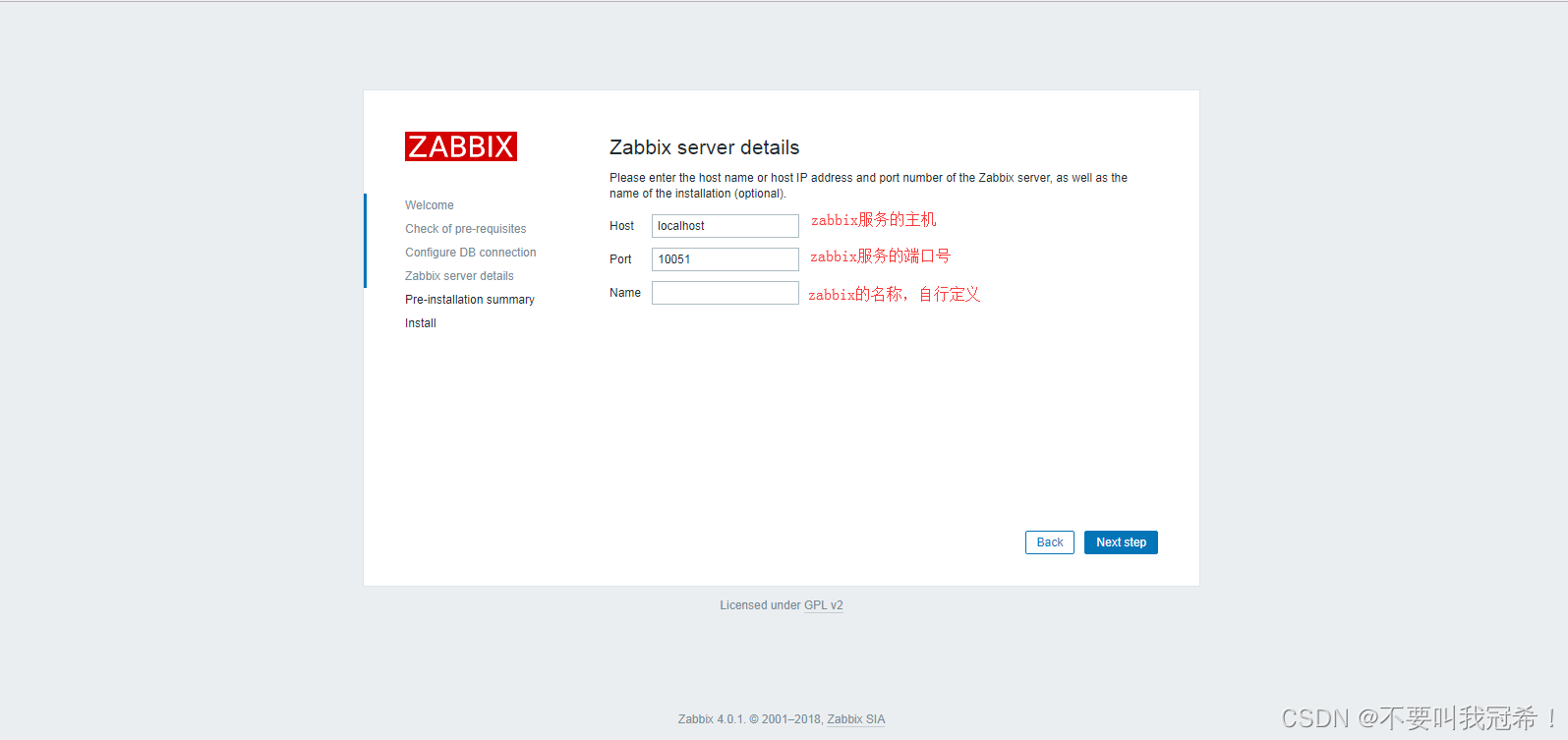This screenshot has height=740, width=1568.
Task: Click the Next step button
Action: pos(1121,542)
